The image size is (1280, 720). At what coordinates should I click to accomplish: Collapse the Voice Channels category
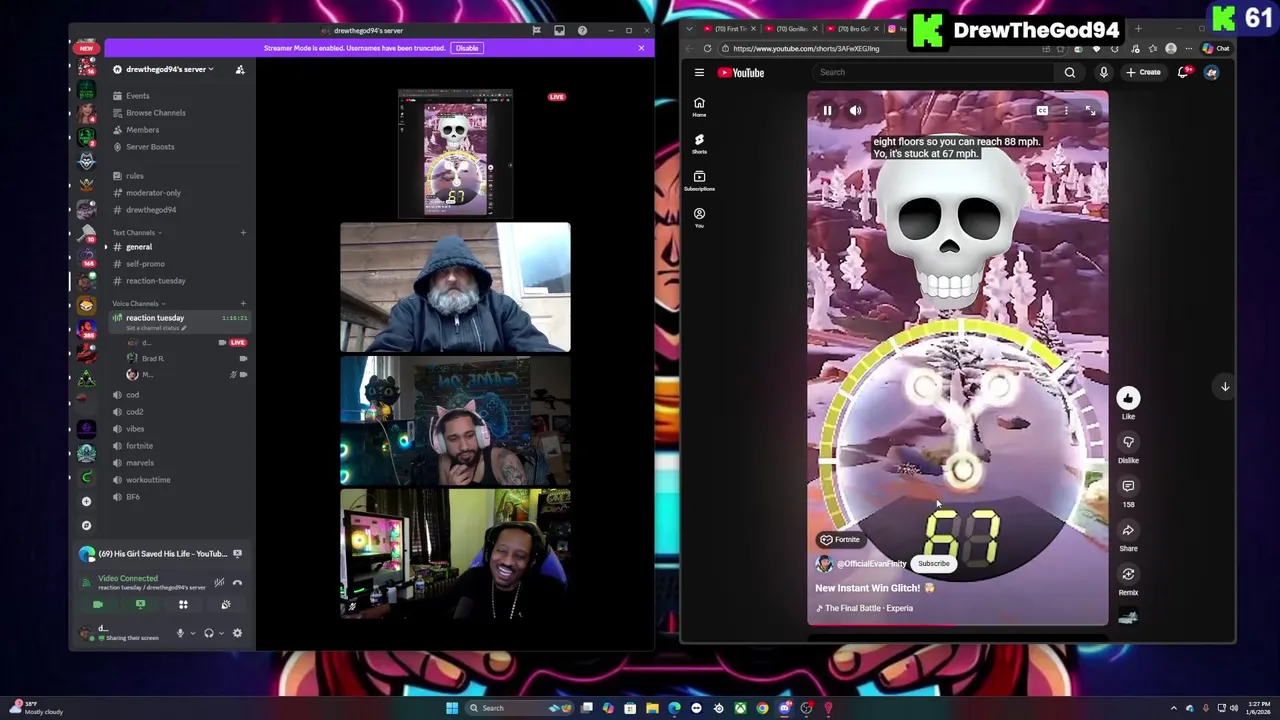139,304
